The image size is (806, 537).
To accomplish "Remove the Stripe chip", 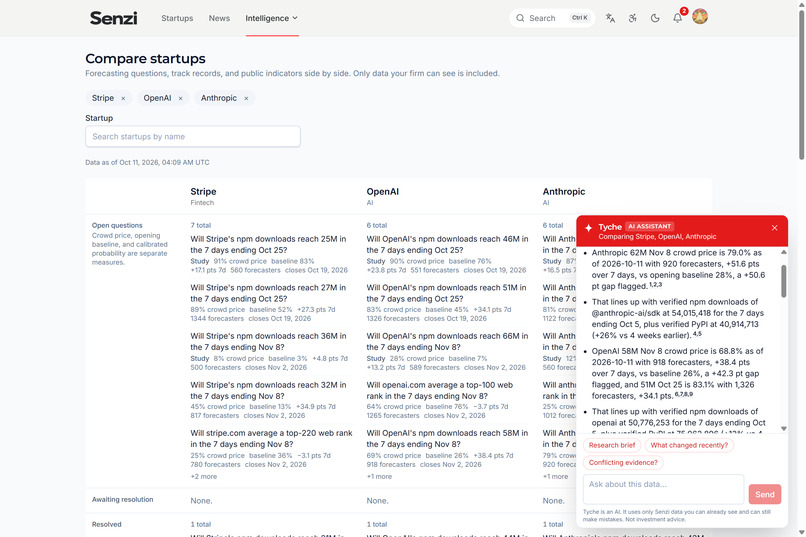I will (x=123, y=98).
